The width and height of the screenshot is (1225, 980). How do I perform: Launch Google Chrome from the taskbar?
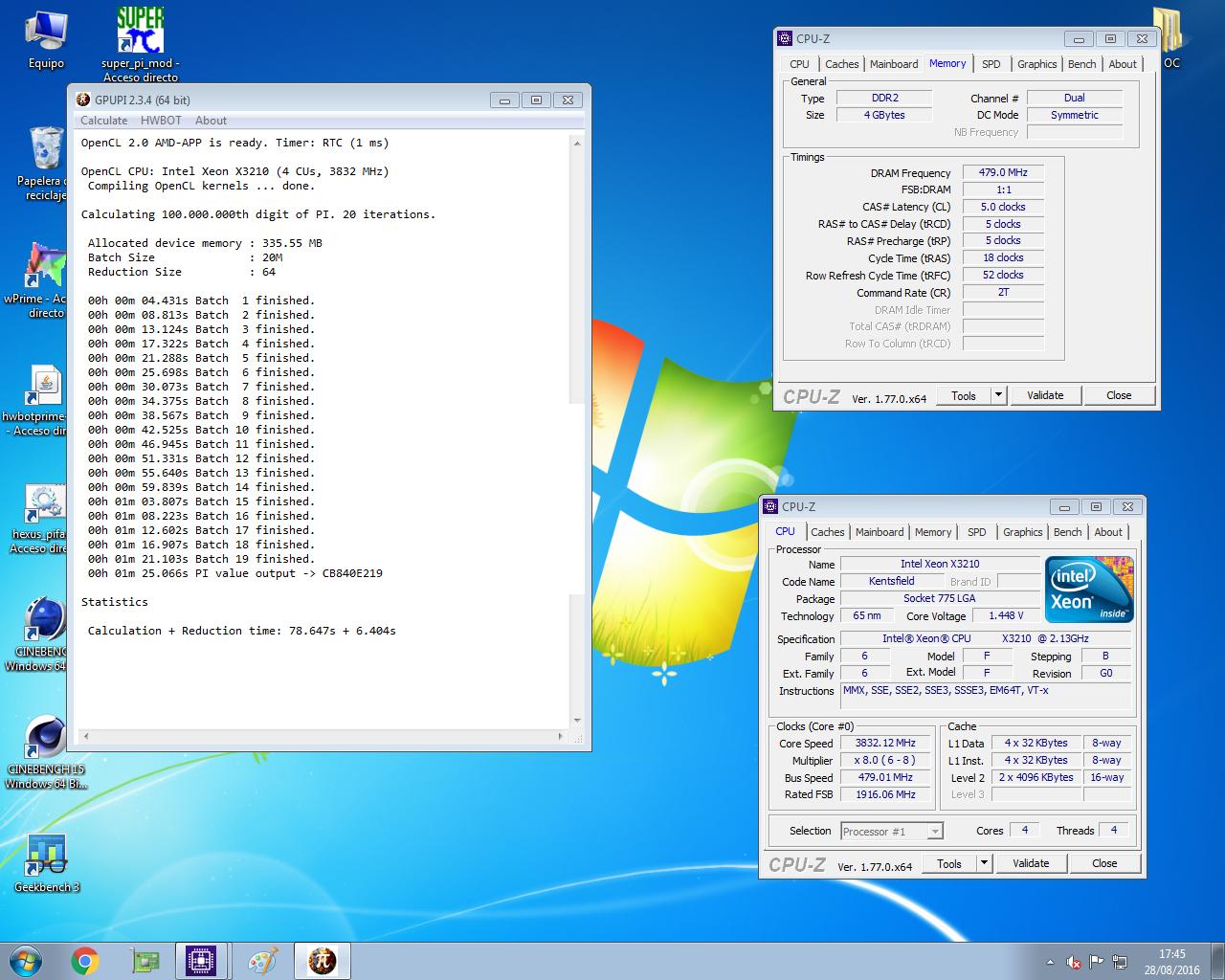85,961
